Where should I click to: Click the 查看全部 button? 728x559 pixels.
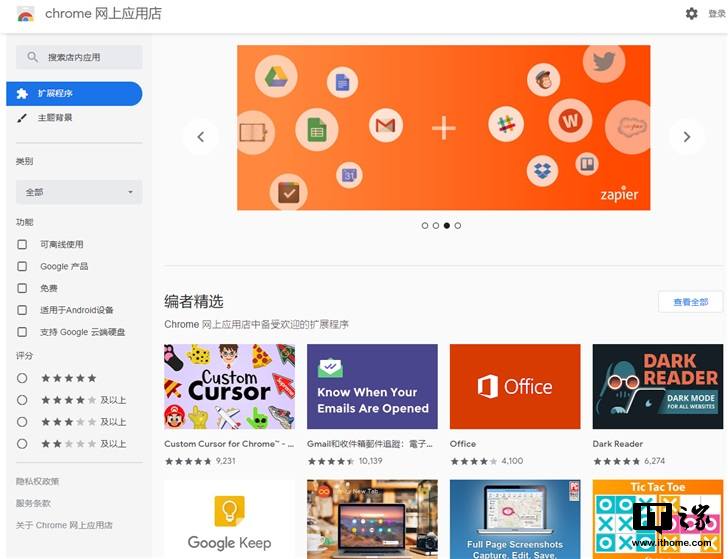[690, 302]
